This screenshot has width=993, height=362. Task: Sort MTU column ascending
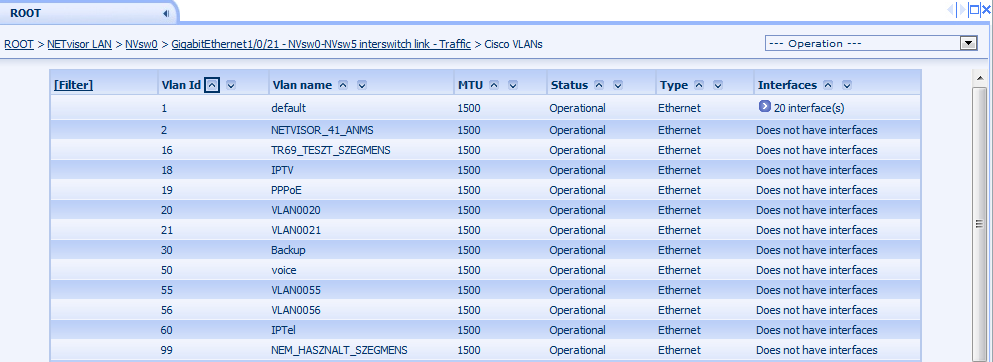(x=495, y=85)
